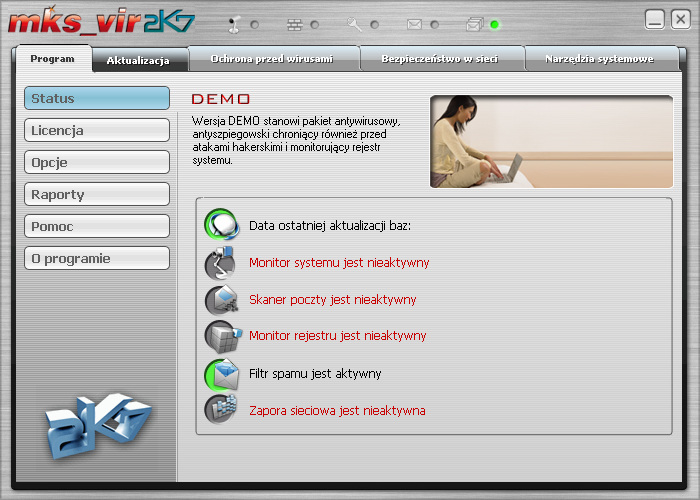Click the mks_vir 2k7 logo in title bar

tap(101, 21)
